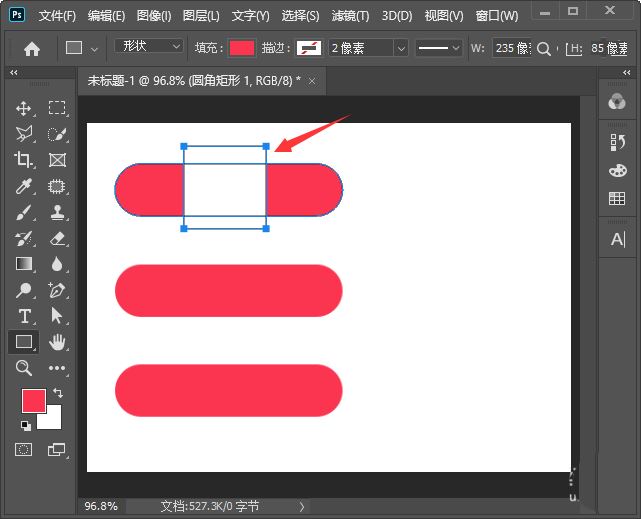Select the Frame tool
Screen dimensions: 641x519
pyautogui.click(x=57, y=160)
